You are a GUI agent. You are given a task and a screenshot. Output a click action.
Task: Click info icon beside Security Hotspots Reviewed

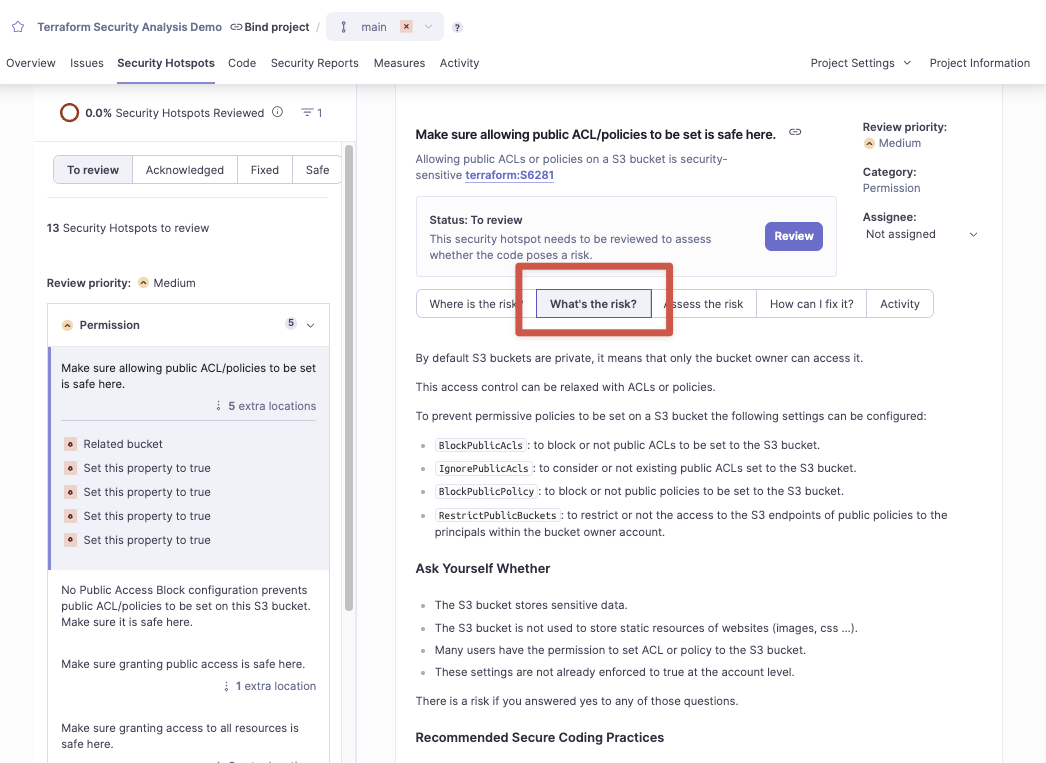coord(278,112)
